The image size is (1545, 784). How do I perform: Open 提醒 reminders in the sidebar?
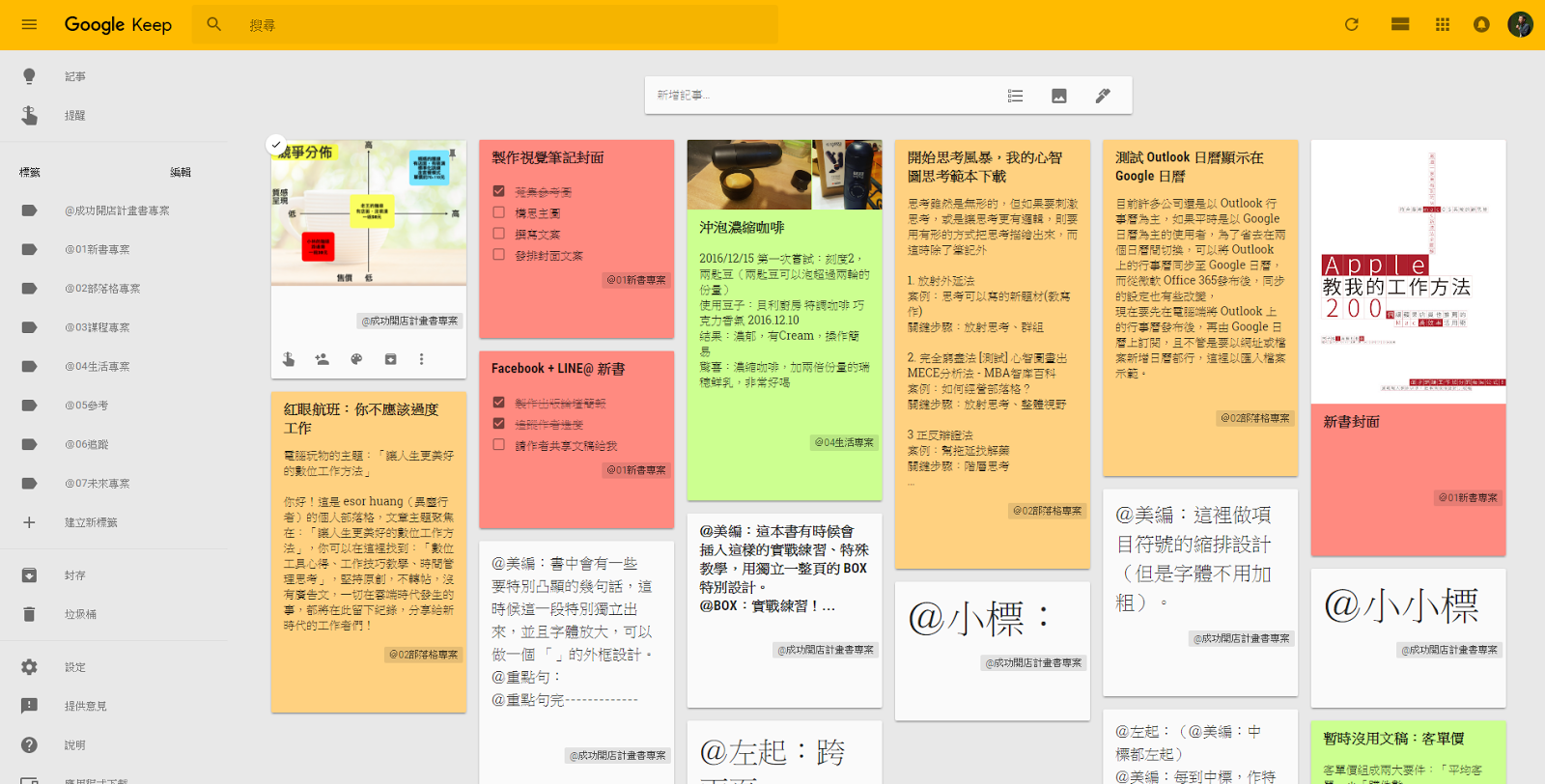(29, 116)
